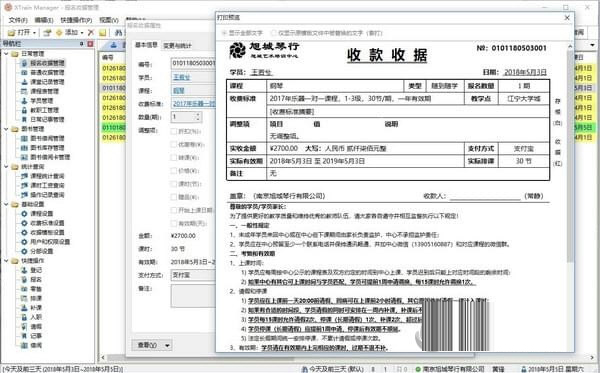
Task: Open the 打开 button dropdown arrow
Action: tap(34, 33)
